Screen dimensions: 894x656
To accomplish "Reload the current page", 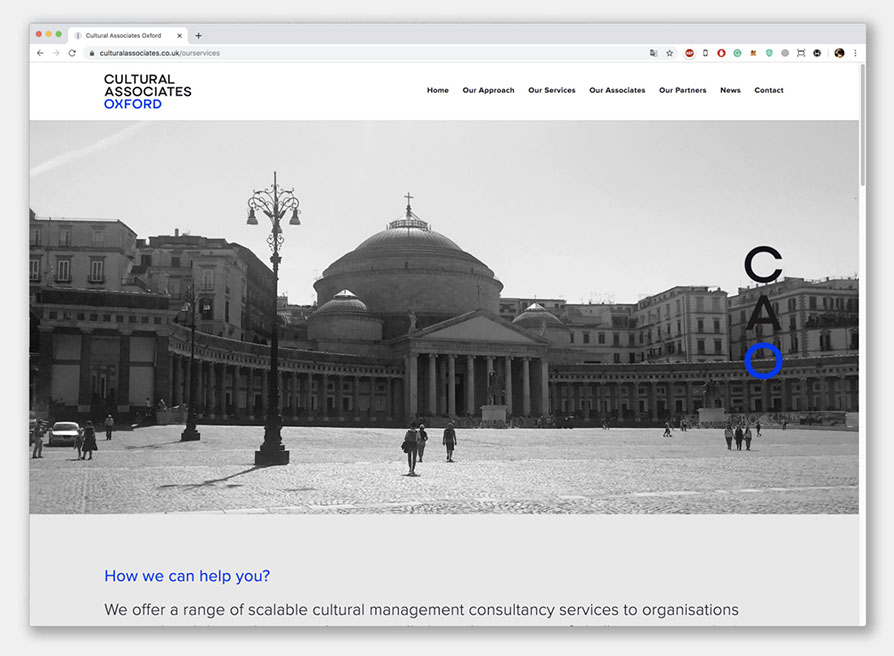I will (x=72, y=53).
